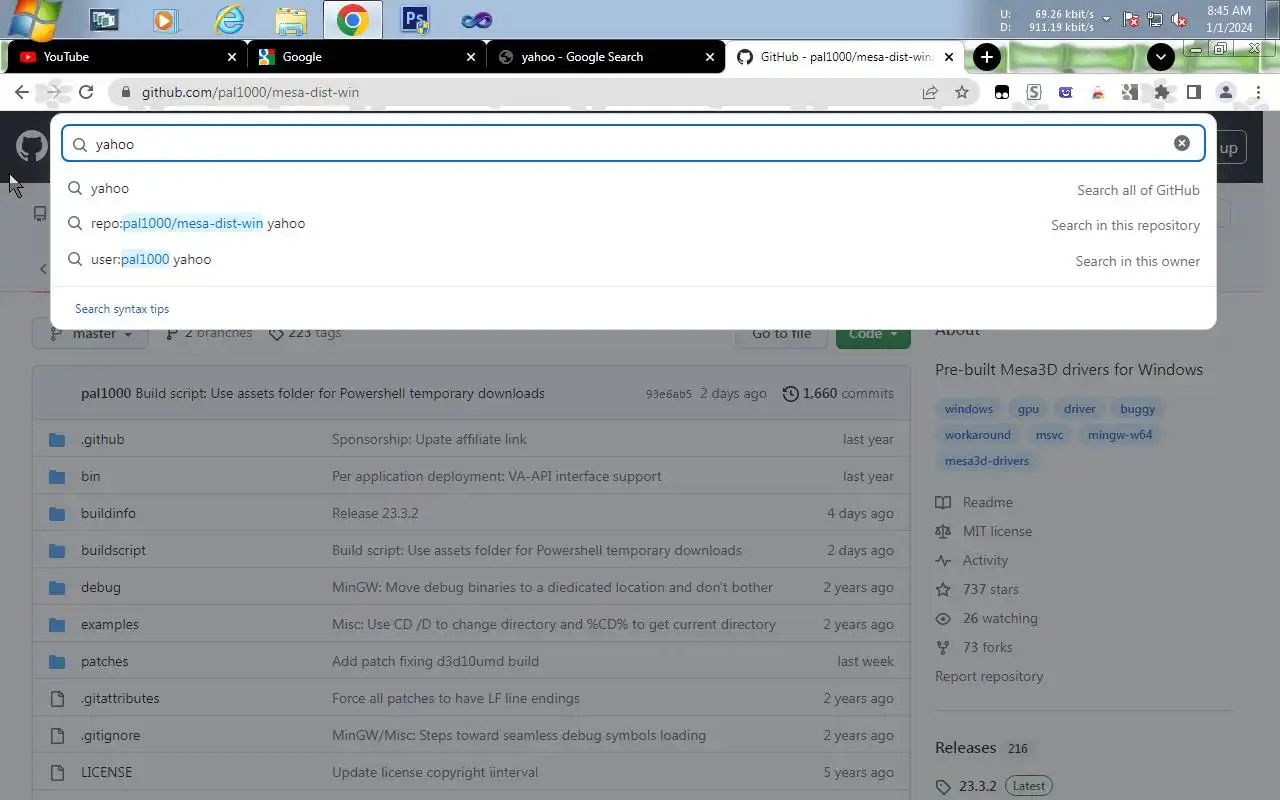
Task: Select the GitHub pal1000/mesa-dist-win tab
Action: [x=844, y=57]
